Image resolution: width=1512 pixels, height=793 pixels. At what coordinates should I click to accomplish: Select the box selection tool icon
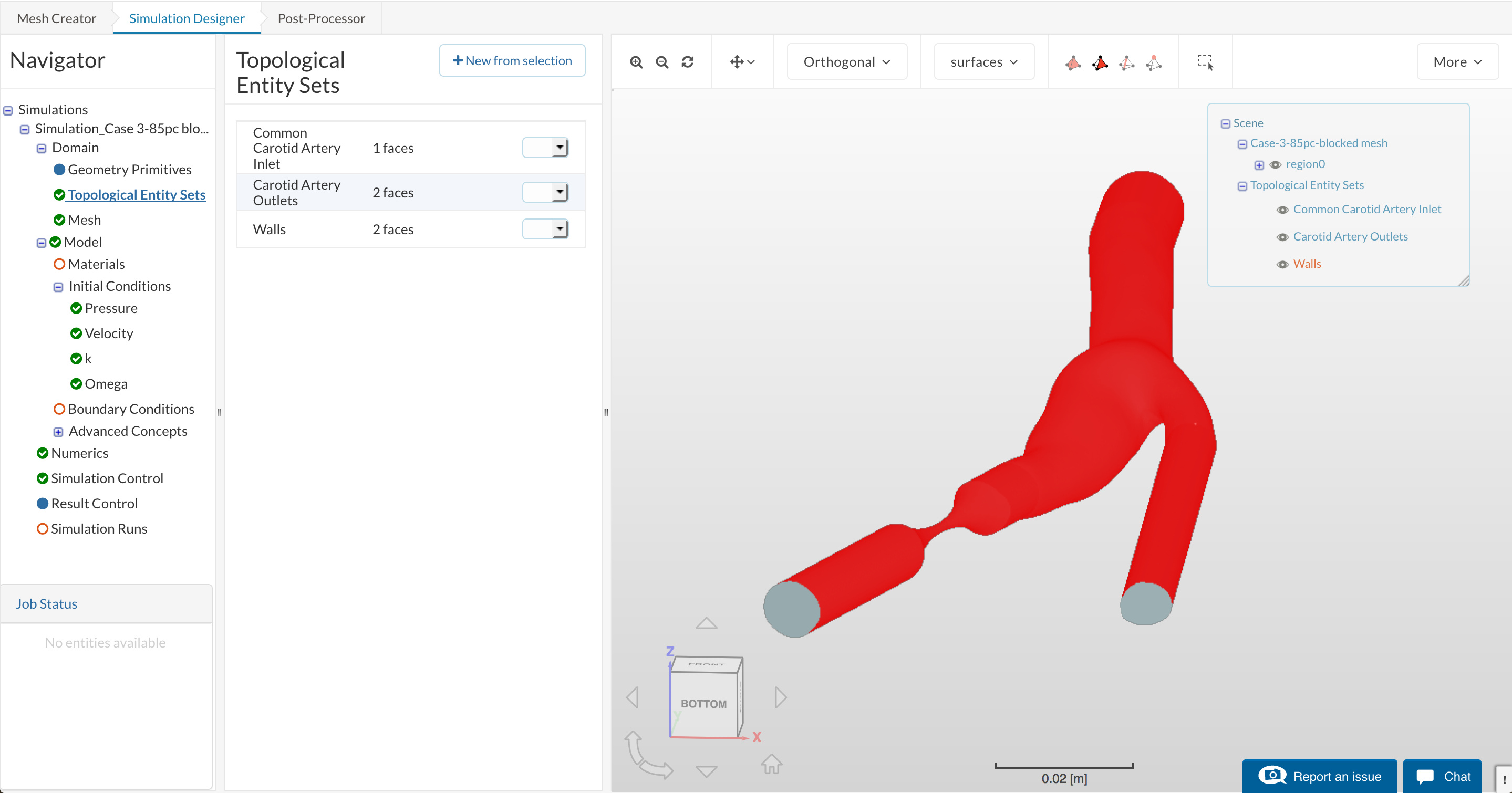(1205, 62)
